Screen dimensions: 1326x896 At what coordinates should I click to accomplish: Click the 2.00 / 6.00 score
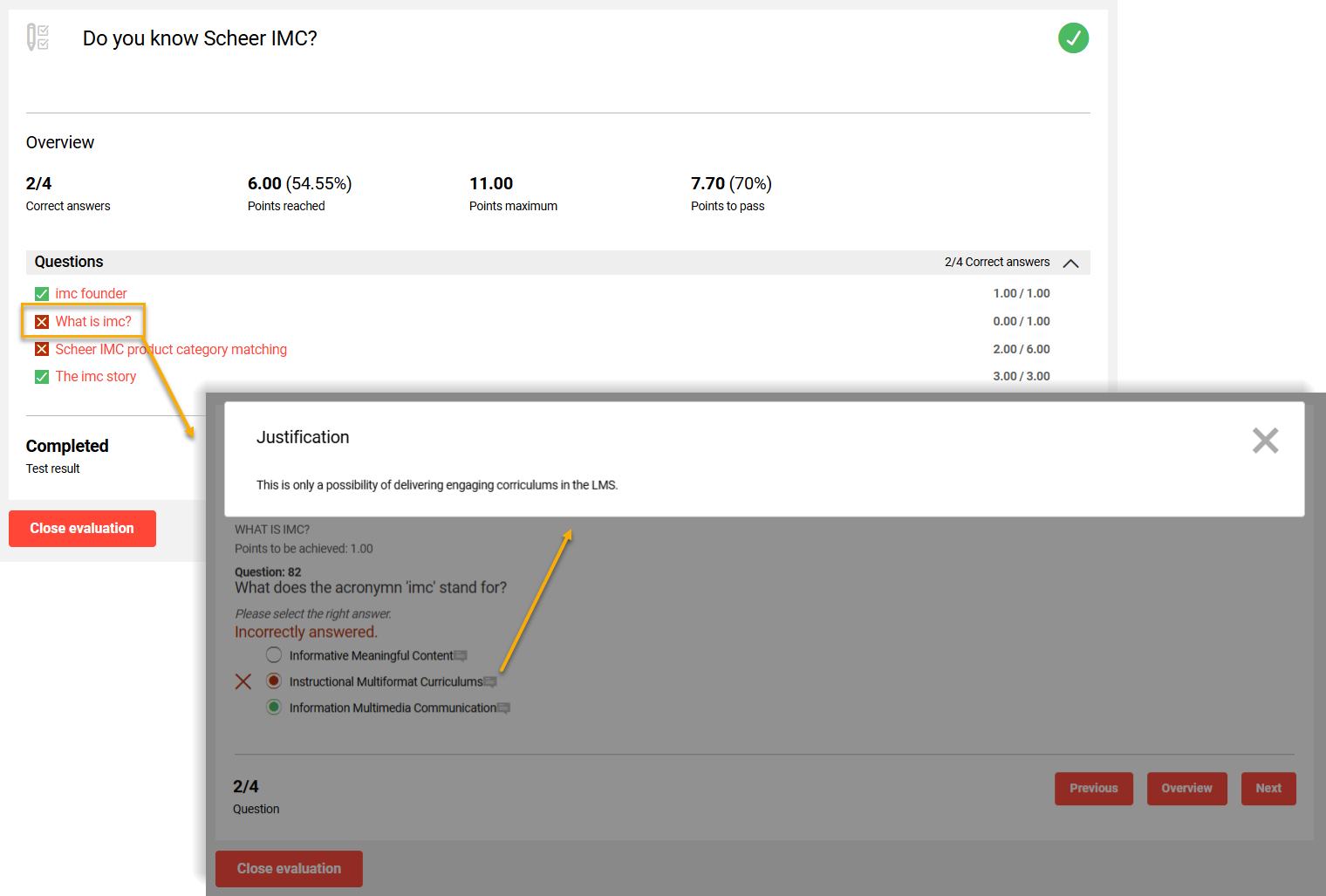[x=1022, y=350]
